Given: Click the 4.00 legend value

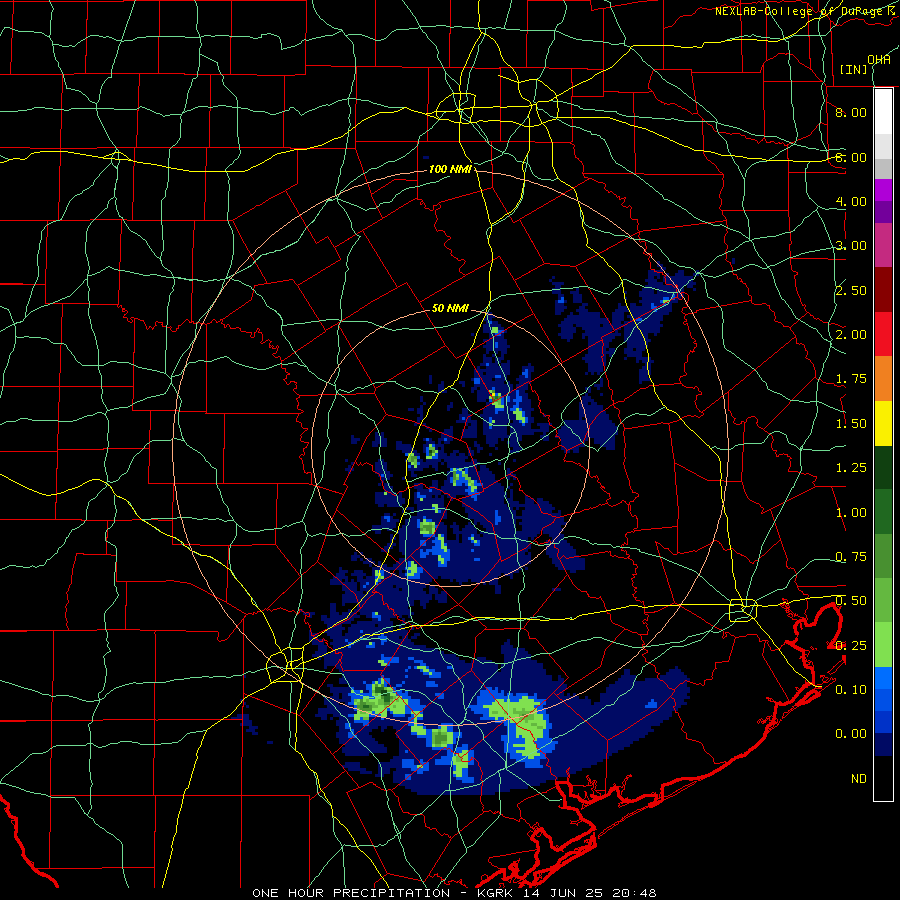Looking at the screenshot, I should click(851, 201).
